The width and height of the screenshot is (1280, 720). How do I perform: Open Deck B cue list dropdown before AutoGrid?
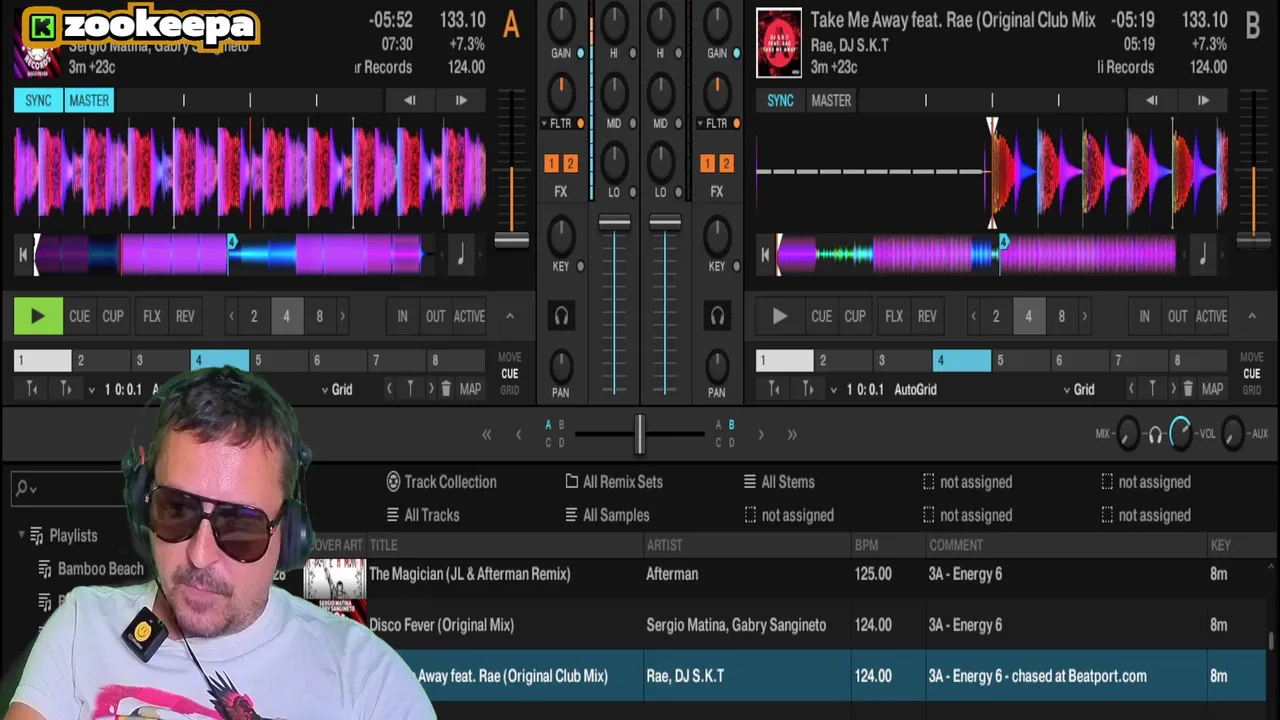coord(833,389)
